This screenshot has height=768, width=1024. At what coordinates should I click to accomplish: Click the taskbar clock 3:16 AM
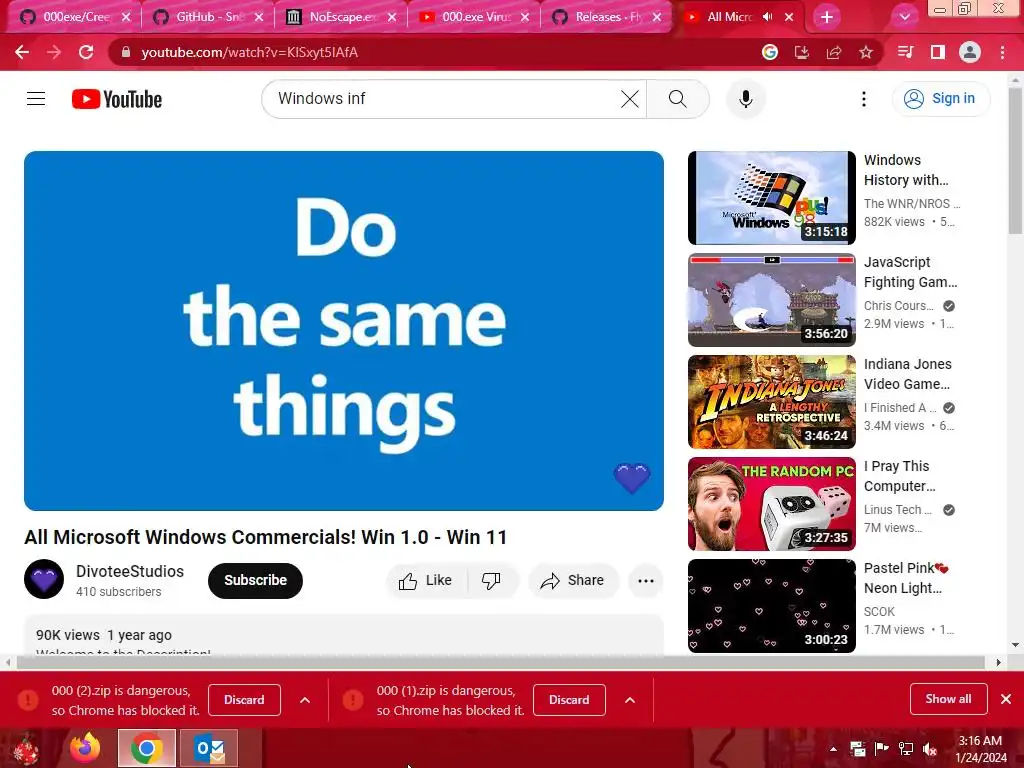[x=980, y=741]
